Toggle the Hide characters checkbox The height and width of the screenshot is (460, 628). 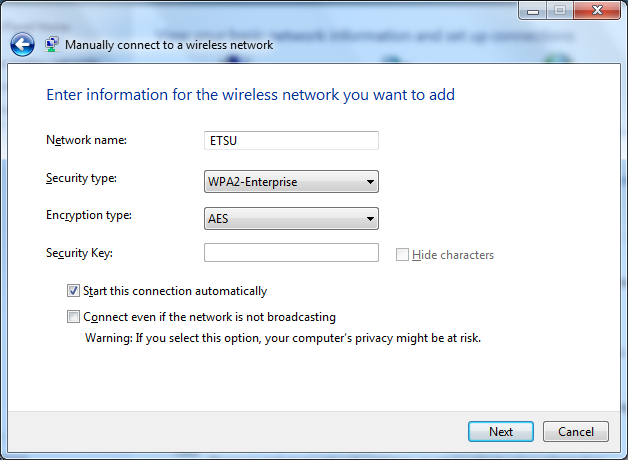[x=402, y=255]
